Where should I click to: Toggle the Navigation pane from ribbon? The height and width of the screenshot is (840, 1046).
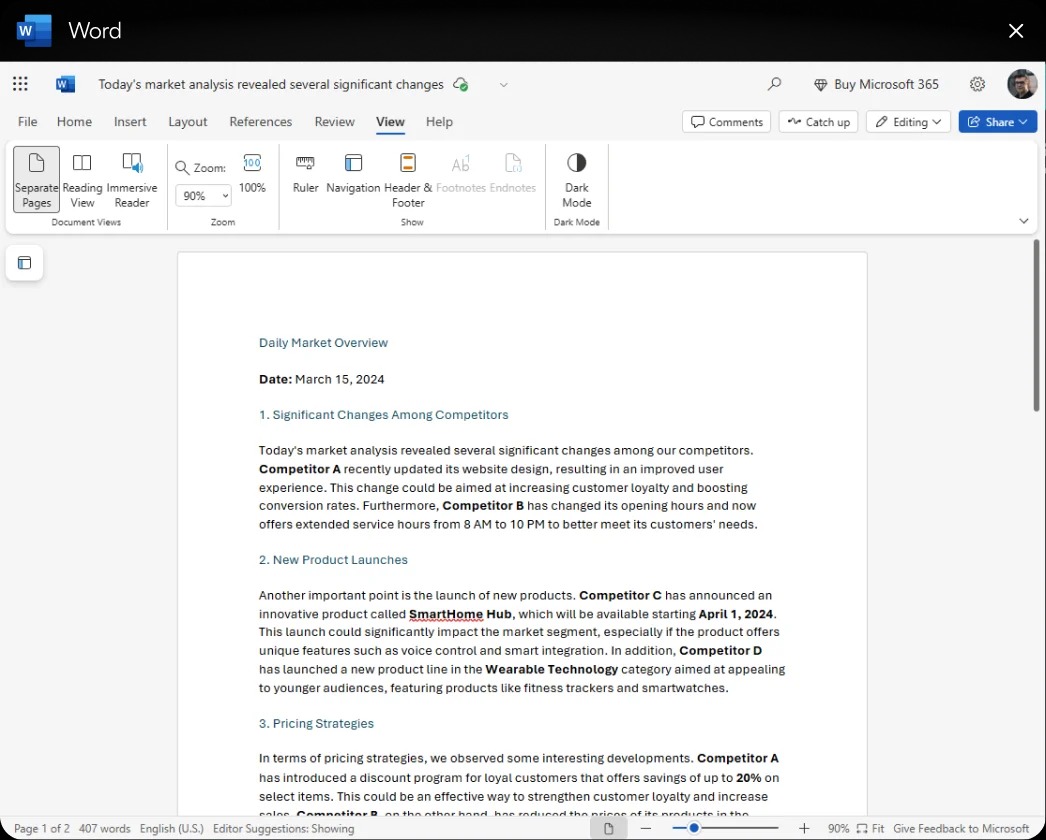pyautogui.click(x=353, y=173)
